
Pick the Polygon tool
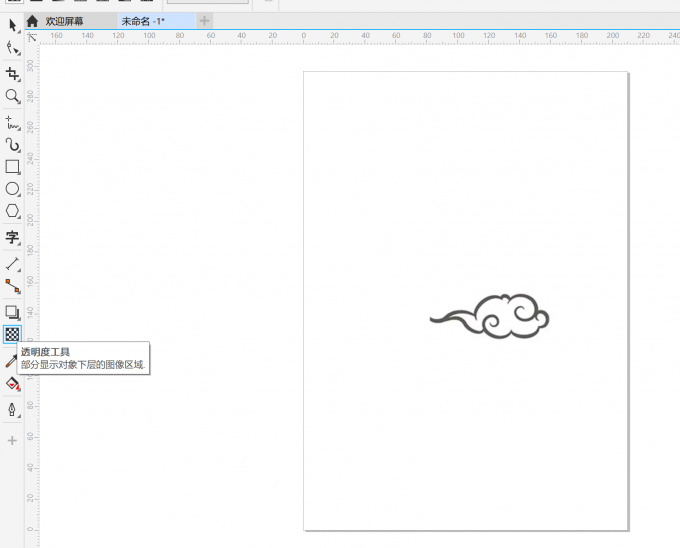12,211
